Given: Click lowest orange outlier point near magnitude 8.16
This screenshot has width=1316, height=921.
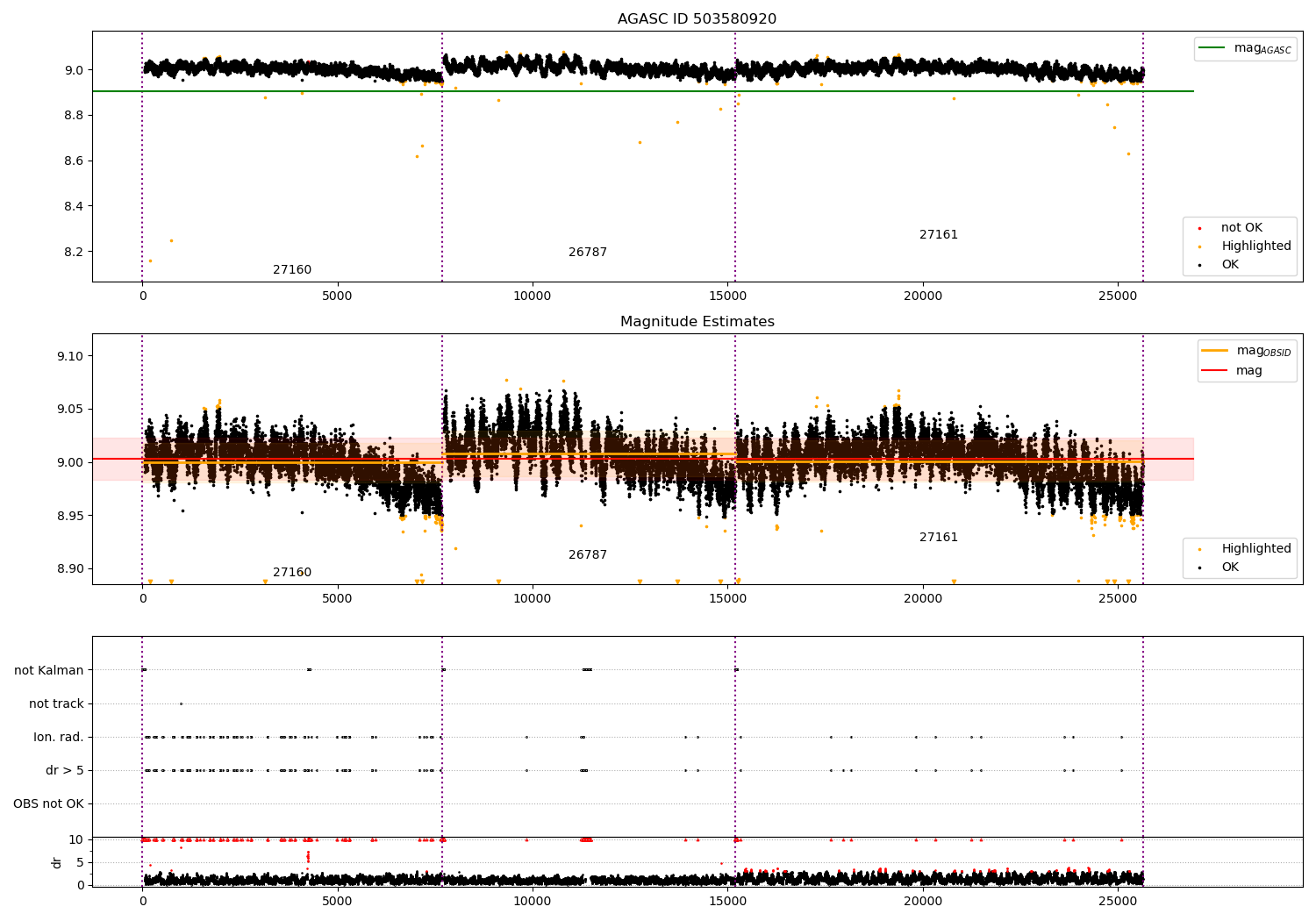Looking at the screenshot, I should pos(150,261).
